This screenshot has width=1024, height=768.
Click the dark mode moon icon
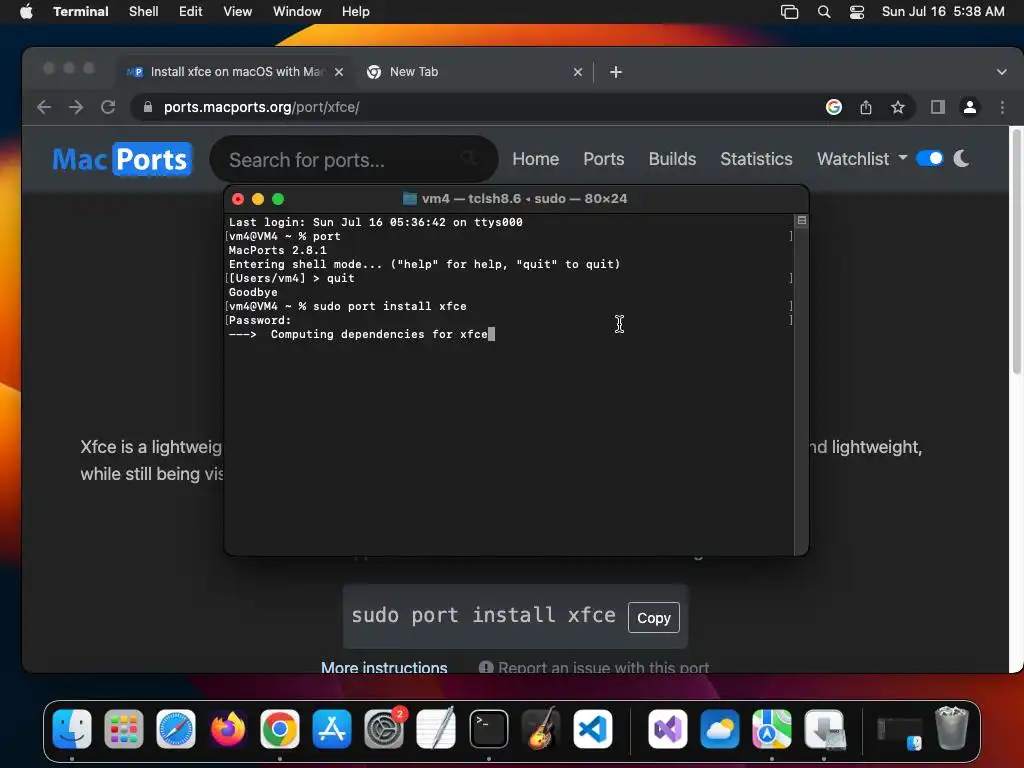(x=961, y=158)
